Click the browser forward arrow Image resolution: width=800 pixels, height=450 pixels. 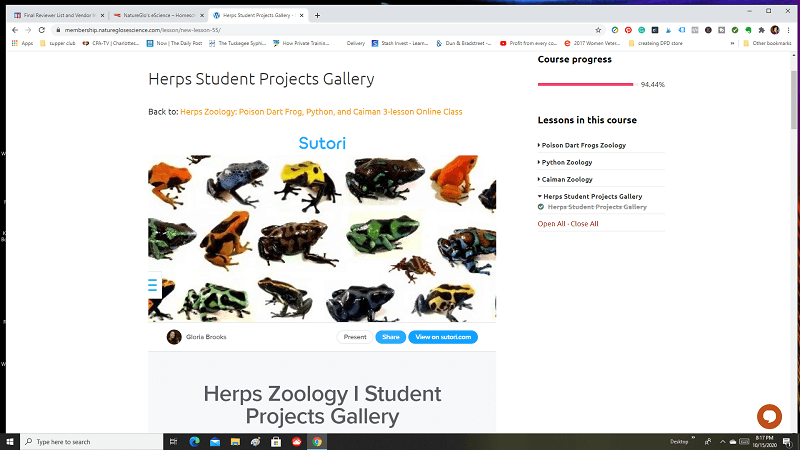pyautogui.click(x=28, y=30)
